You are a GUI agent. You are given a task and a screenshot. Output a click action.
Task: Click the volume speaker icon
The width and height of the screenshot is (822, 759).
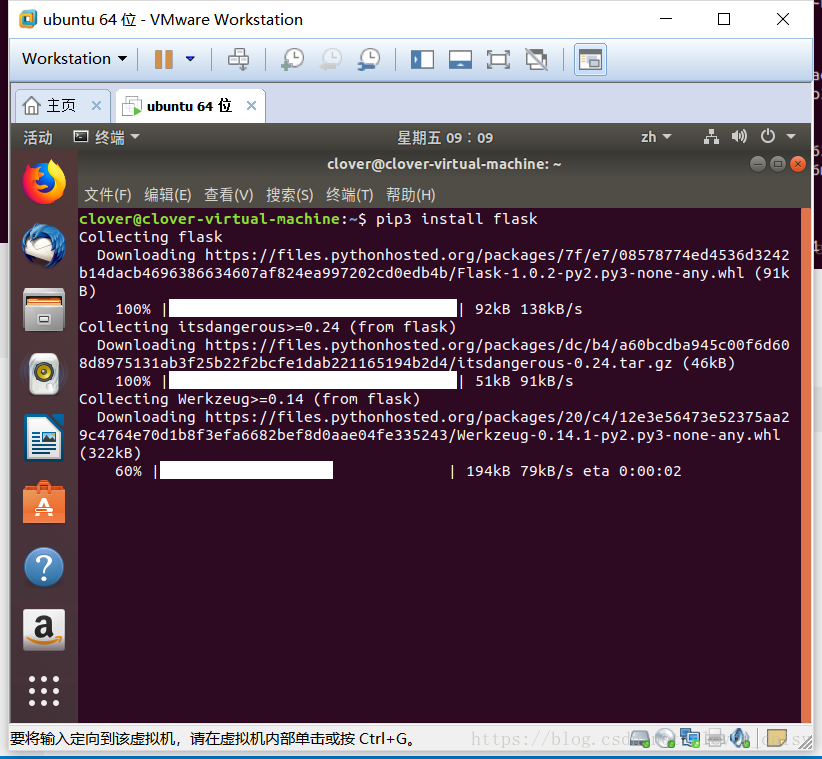tap(739, 137)
